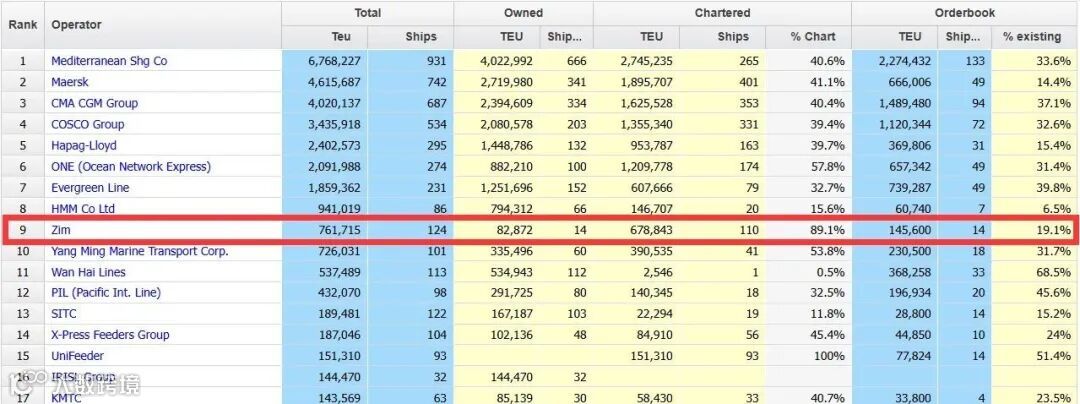Select the 19.1% existing percentage
Image resolution: width=1080 pixels, height=404 pixels.
(x=1054, y=231)
